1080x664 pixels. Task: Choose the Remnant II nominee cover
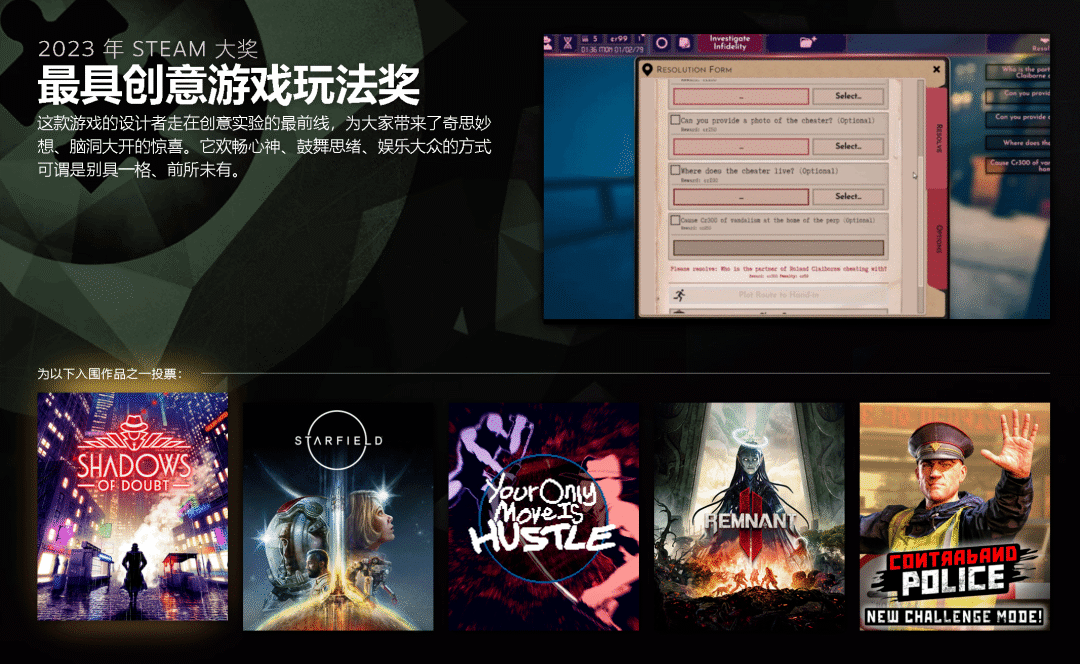tap(749, 517)
